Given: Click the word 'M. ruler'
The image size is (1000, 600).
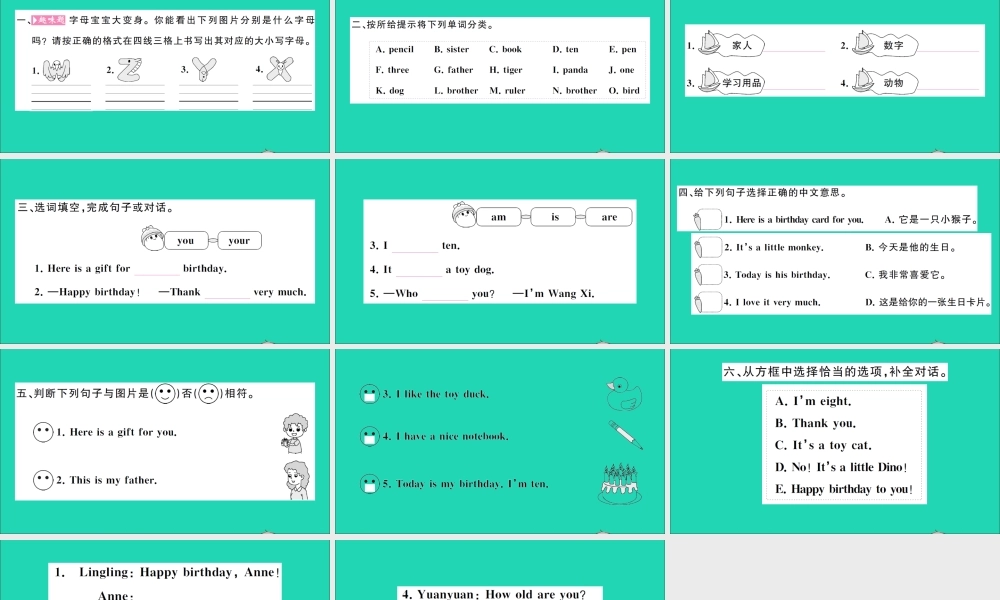Looking at the screenshot, I should [x=508, y=91].
